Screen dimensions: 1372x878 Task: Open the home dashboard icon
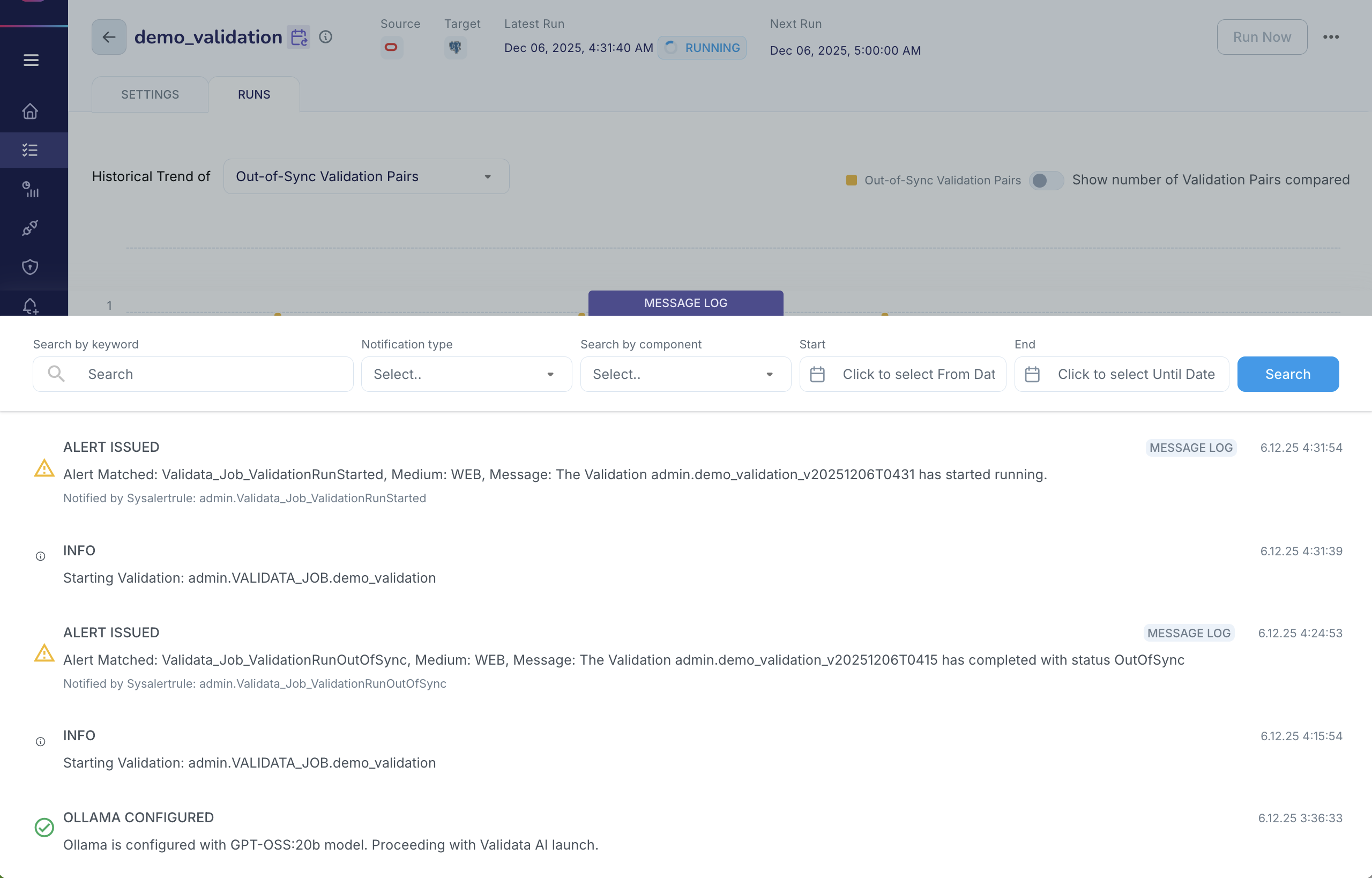[30, 111]
